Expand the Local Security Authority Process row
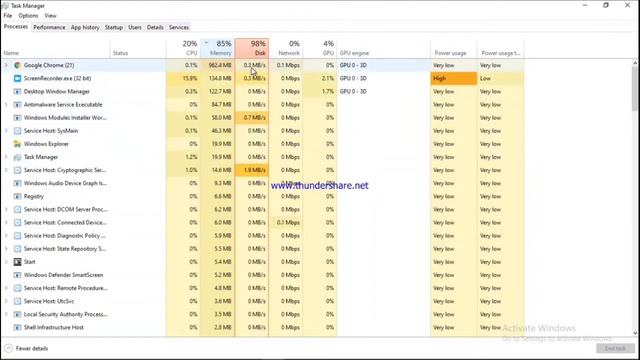Image resolution: width=640 pixels, height=360 pixels. click(6, 314)
